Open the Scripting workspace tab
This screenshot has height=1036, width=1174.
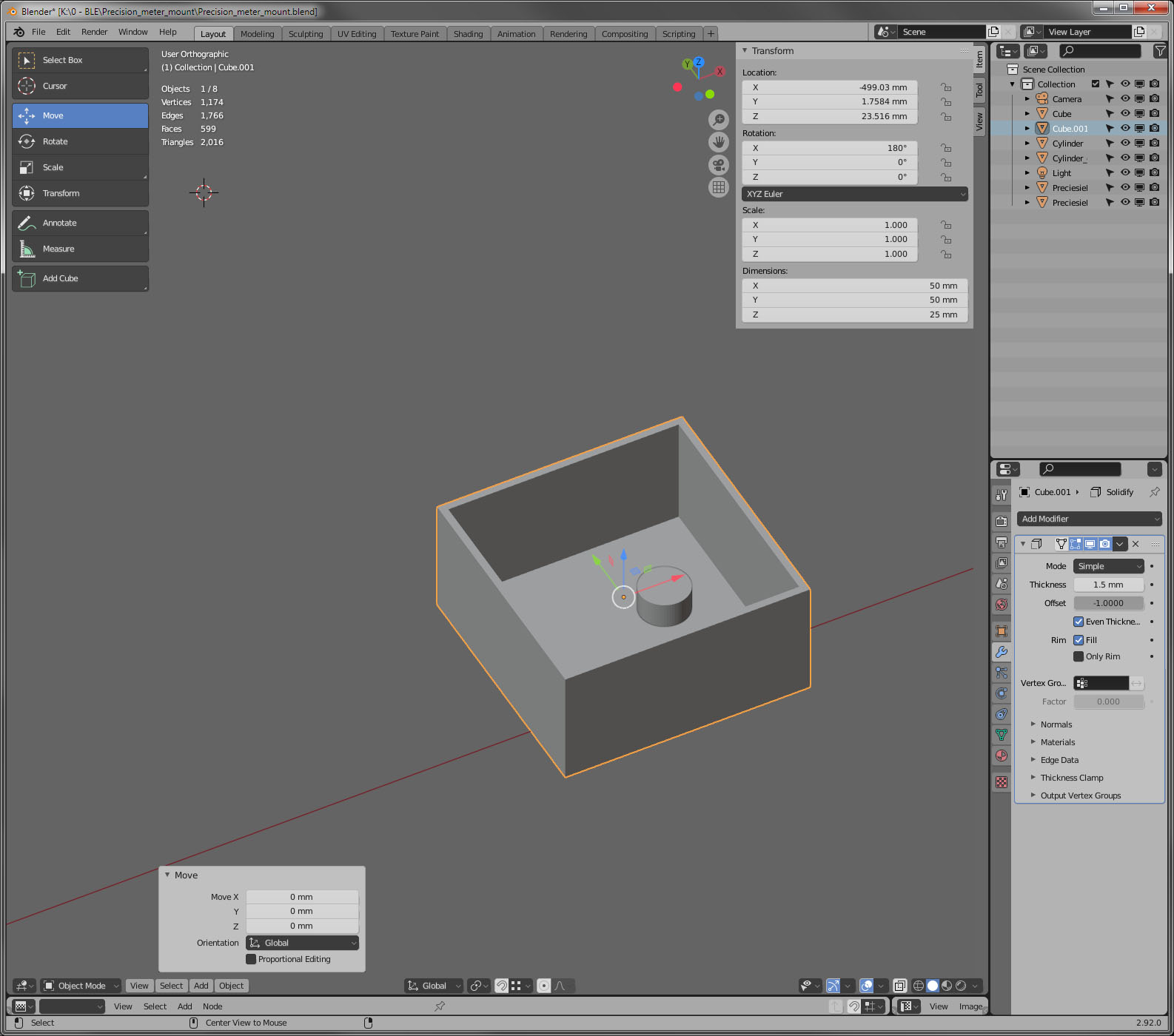click(x=679, y=34)
